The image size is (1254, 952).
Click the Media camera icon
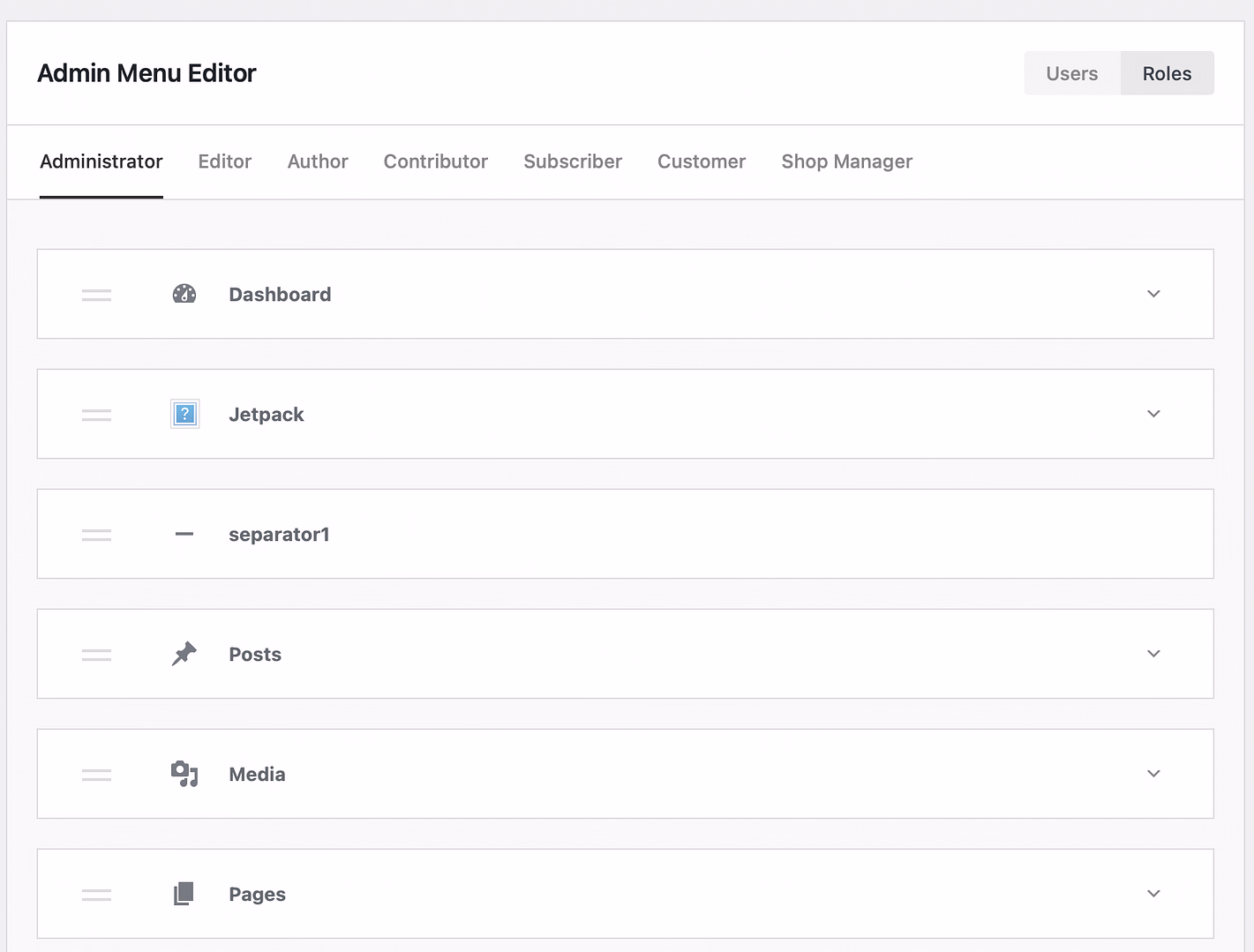pyautogui.click(x=184, y=774)
